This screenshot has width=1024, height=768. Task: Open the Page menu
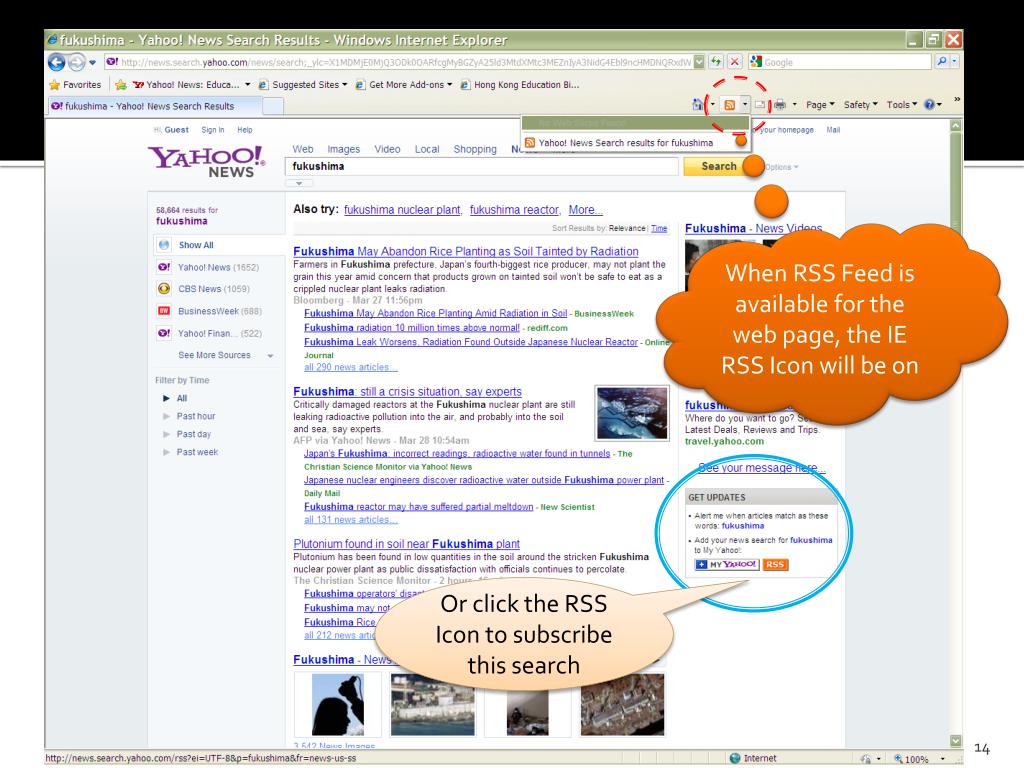click(820, 104)
